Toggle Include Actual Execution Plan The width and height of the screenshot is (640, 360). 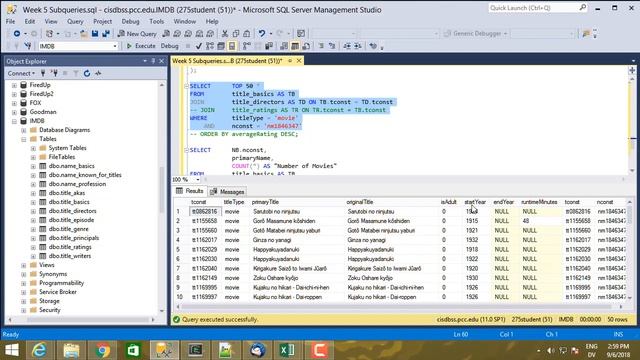[247, 46]
